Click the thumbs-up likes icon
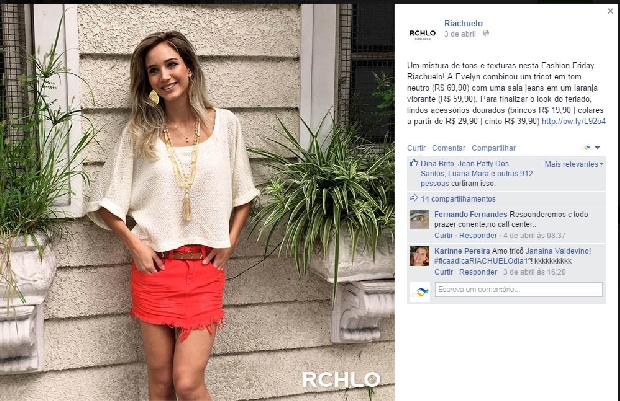This screenshot has width=620, height=401. pos(414,163)
